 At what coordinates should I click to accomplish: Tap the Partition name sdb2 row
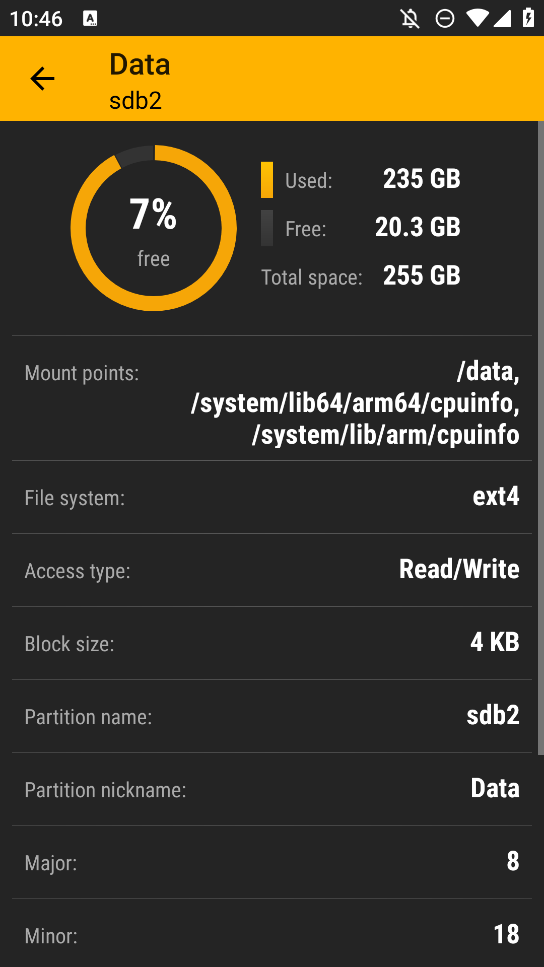[272, 717]
